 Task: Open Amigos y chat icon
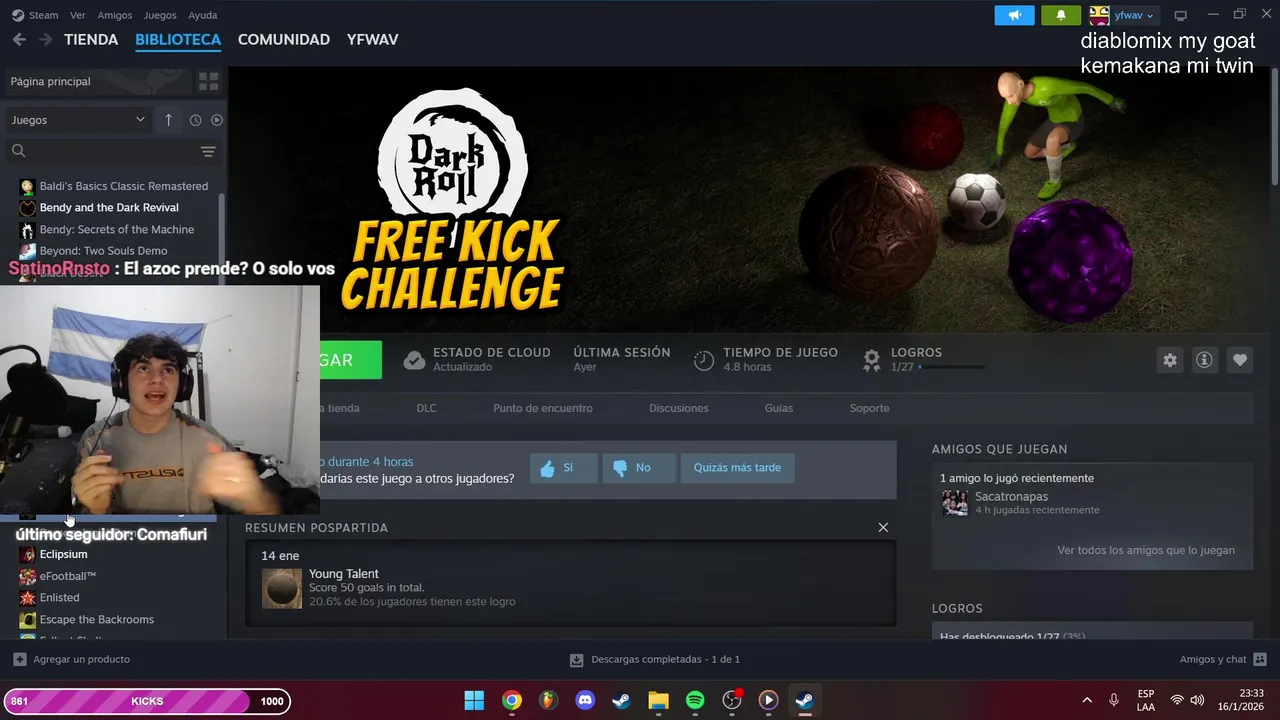pos(1260,659)
